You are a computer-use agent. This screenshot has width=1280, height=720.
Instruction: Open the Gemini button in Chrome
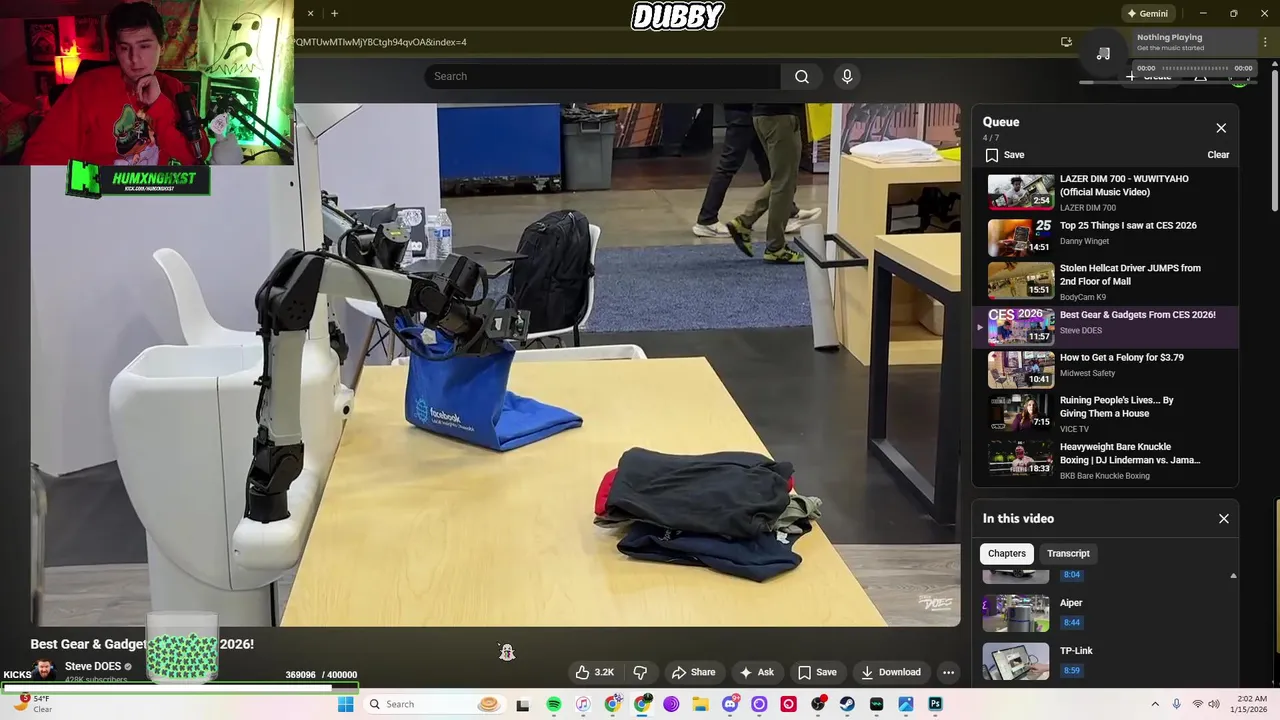pos(1147,13)
